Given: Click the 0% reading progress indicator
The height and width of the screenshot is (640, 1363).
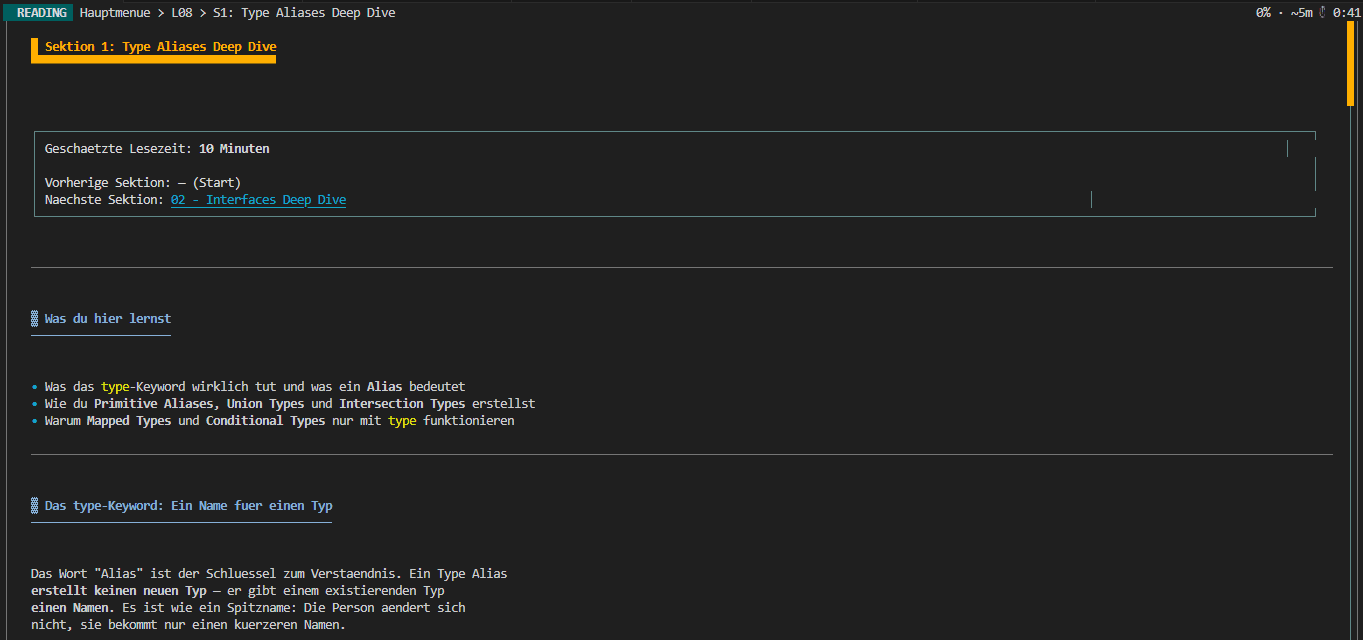Looking at the screenshot, I should 1264,13.
